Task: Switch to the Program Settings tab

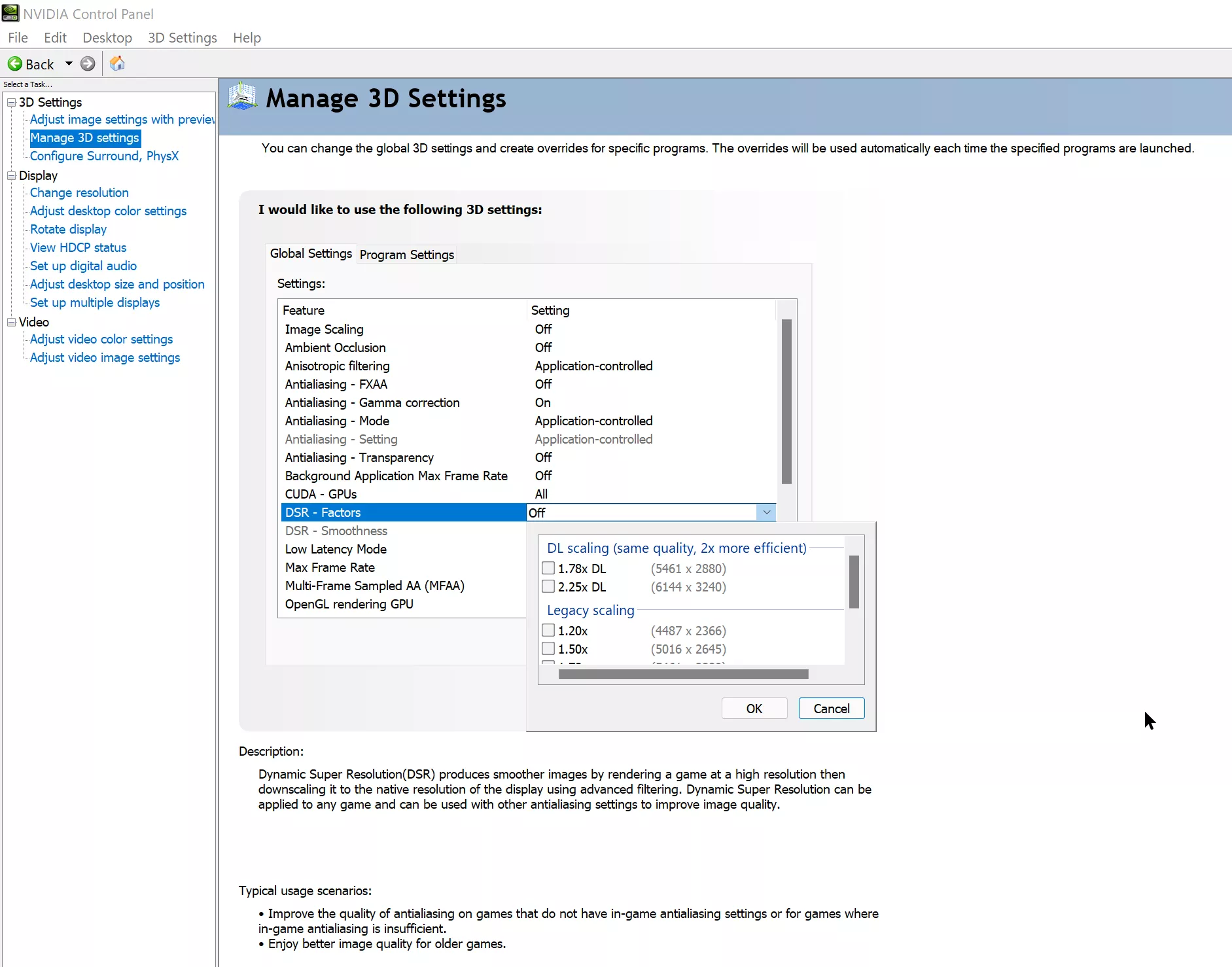Action: pos(406,255)
